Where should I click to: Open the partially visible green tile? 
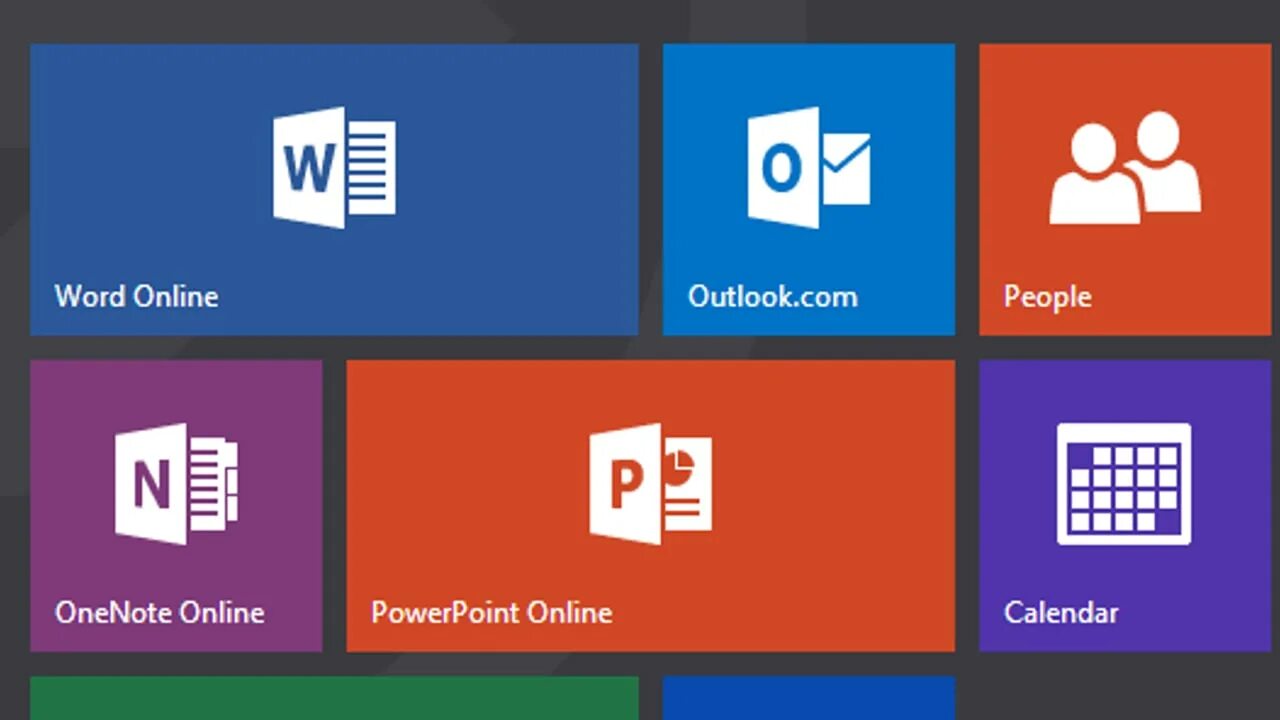click(334, 698)
